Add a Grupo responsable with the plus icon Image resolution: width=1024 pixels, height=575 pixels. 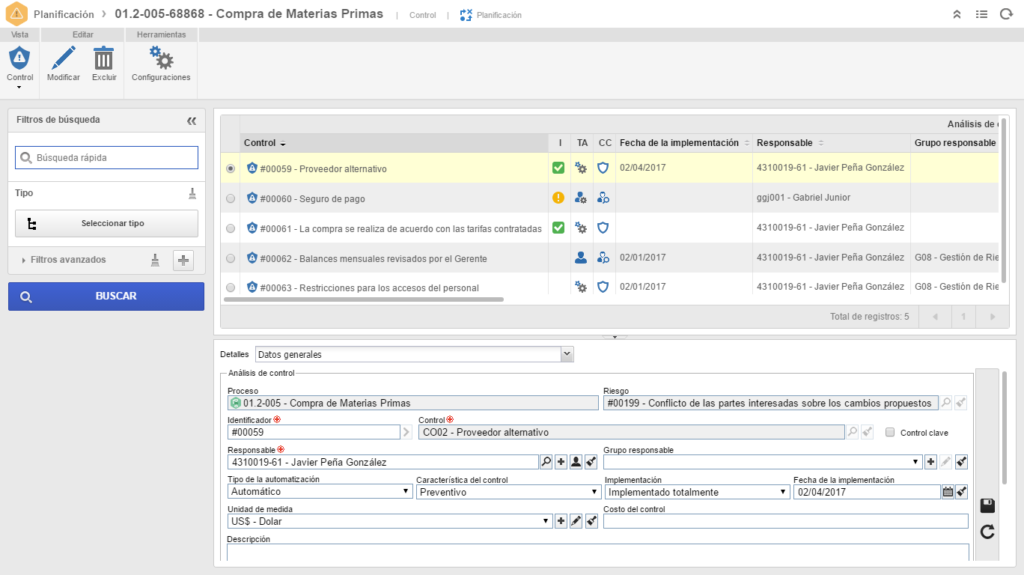tap(931, 462)
